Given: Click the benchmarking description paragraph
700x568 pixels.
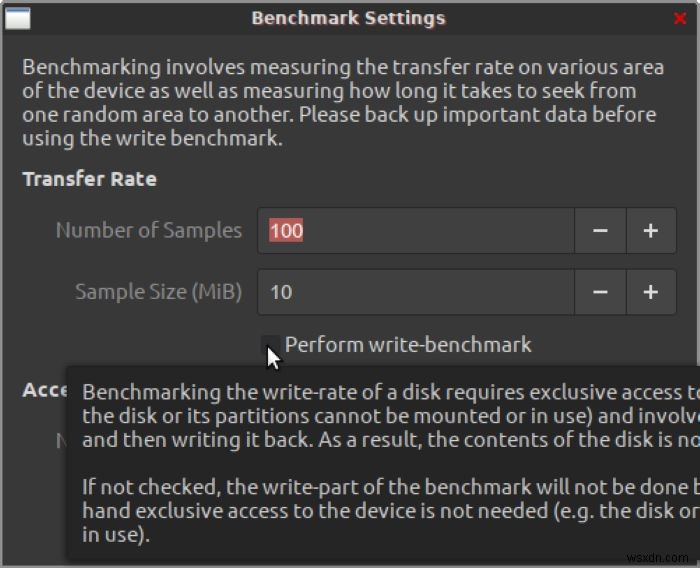Looking at the screenshot, I should click(x=342, y=102).
